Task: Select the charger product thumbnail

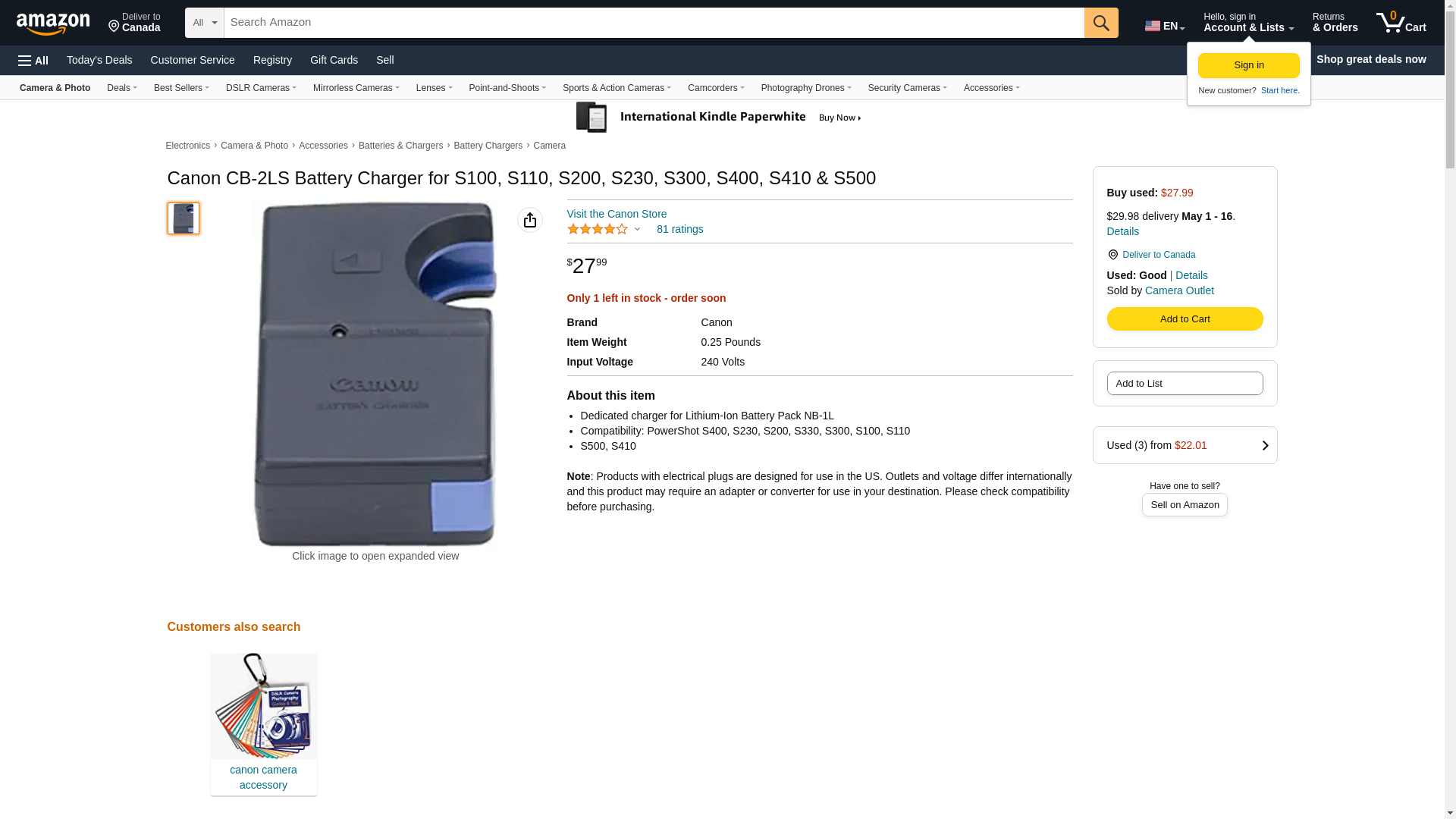Action: coord(184,218)
